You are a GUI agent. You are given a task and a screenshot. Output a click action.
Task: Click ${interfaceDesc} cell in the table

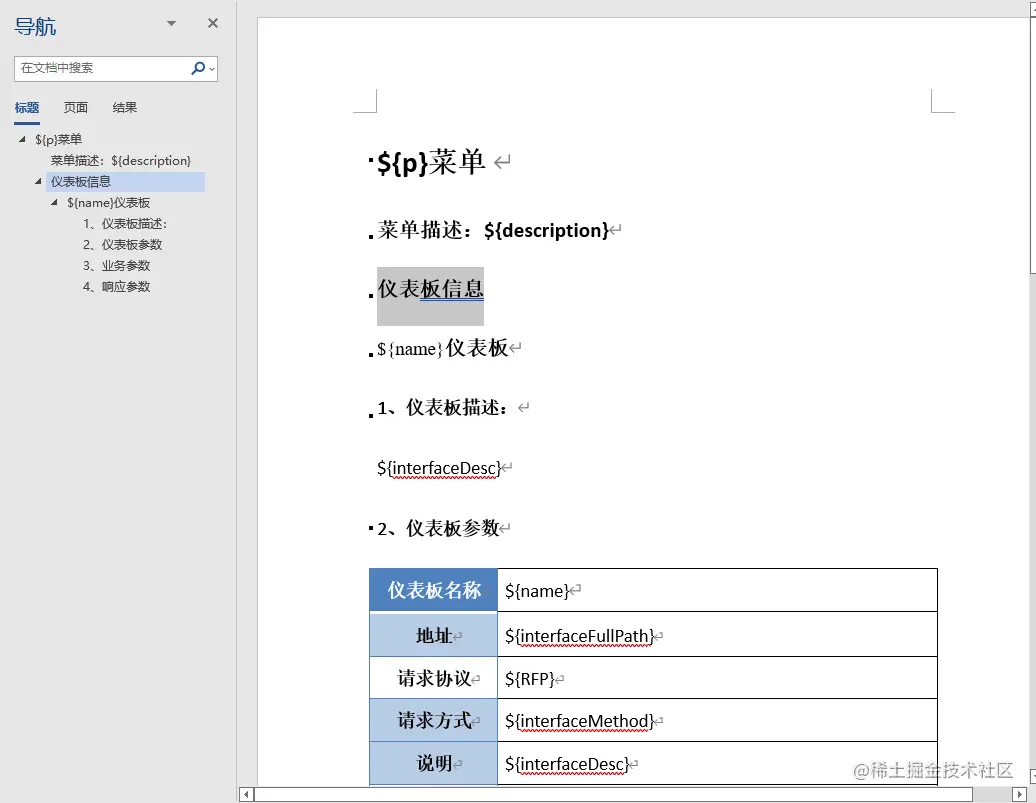tap(718, 763)
